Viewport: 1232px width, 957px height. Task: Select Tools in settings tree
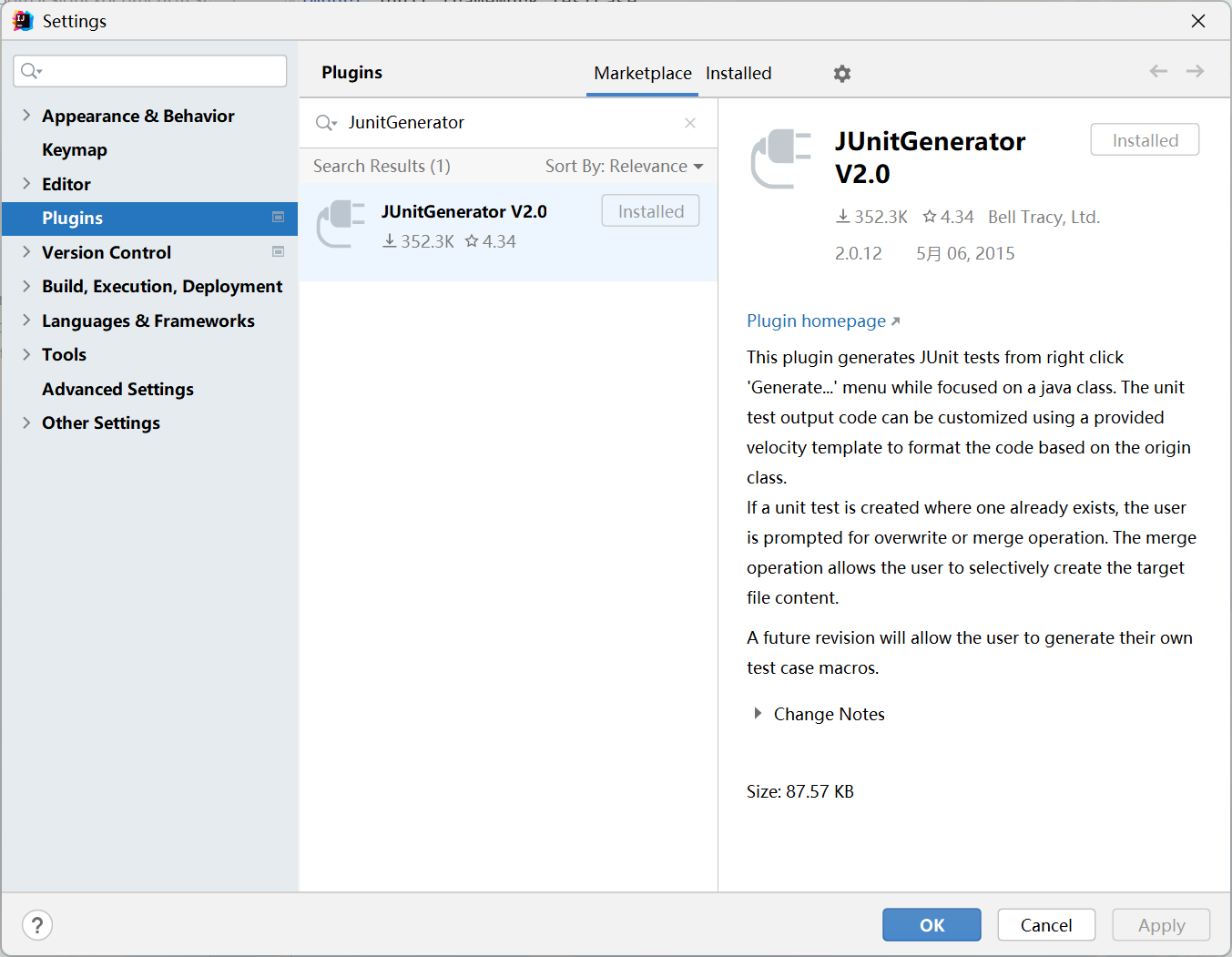64,354
